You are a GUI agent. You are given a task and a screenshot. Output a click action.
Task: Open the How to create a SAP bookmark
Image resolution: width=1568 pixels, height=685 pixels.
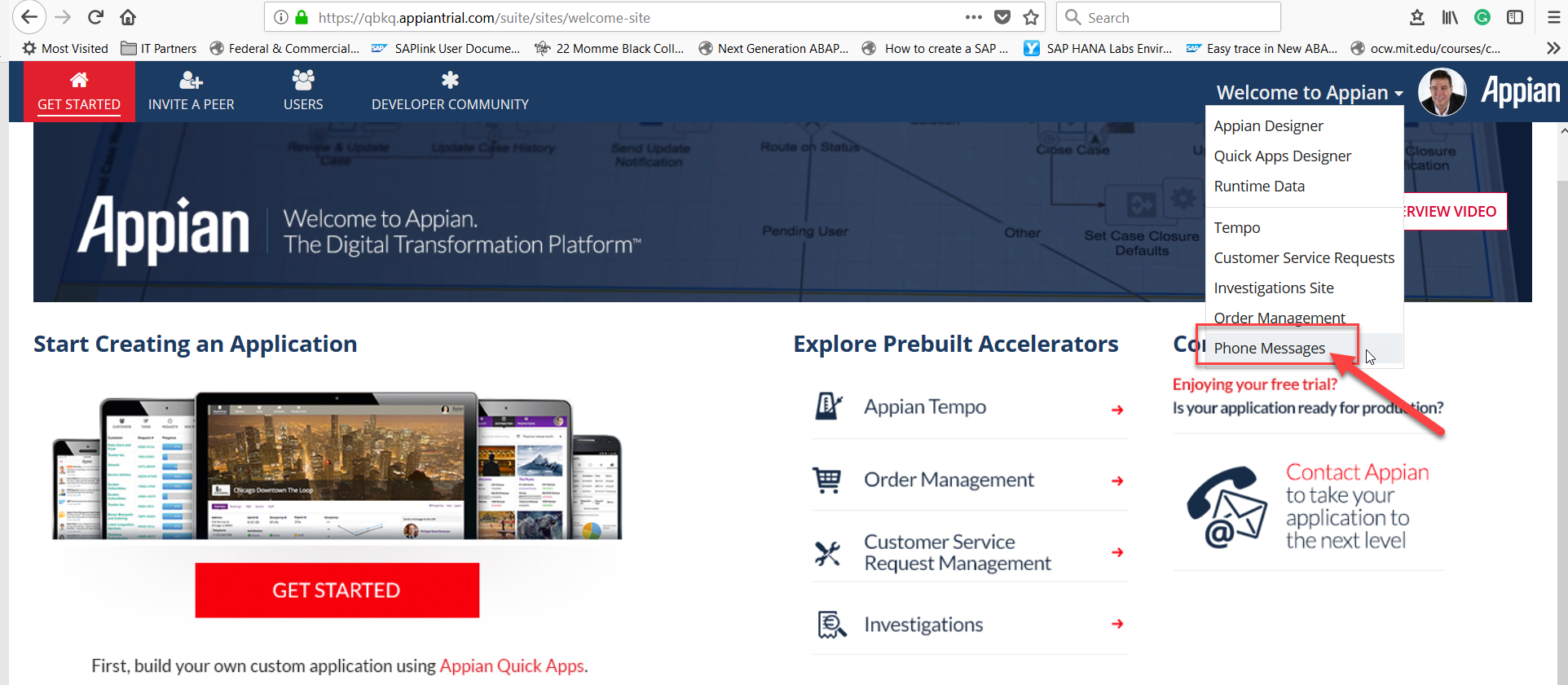pyautogui.click(x=936, y=48)
